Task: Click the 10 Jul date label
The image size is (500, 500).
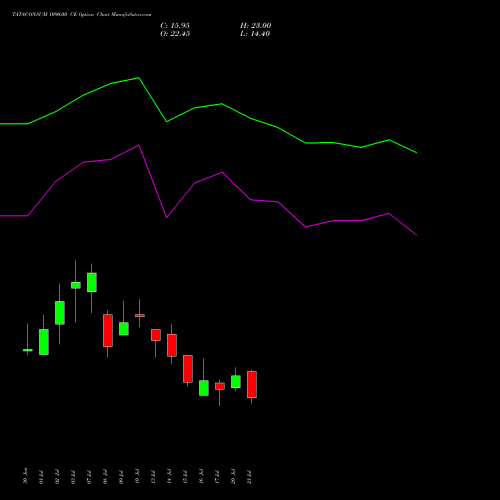Action: click(137, 477)
